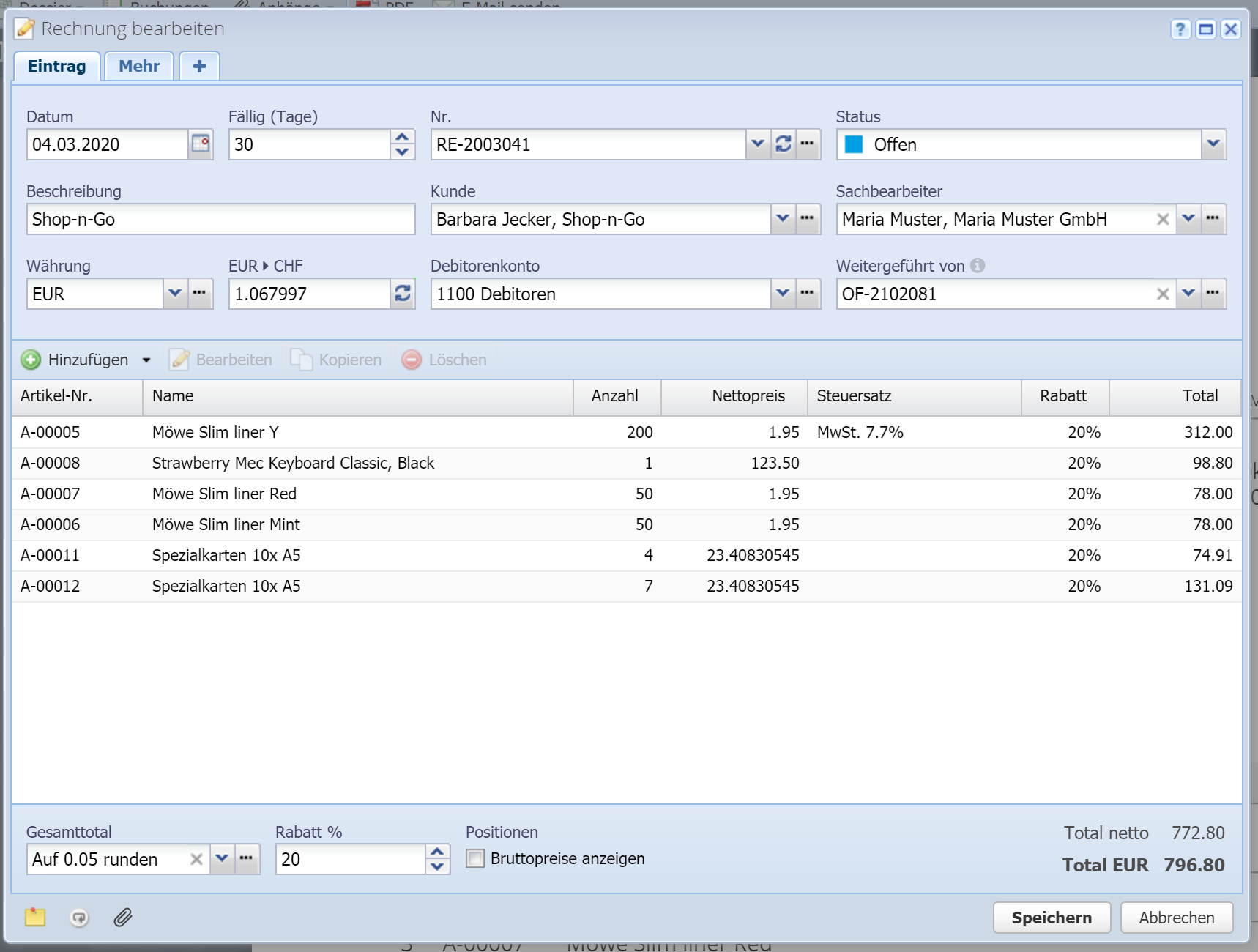Screen dimensions: 1258x952
Task: Decrease the Rabatt % value
Action: pyautogui.click(x=437, y=867)
